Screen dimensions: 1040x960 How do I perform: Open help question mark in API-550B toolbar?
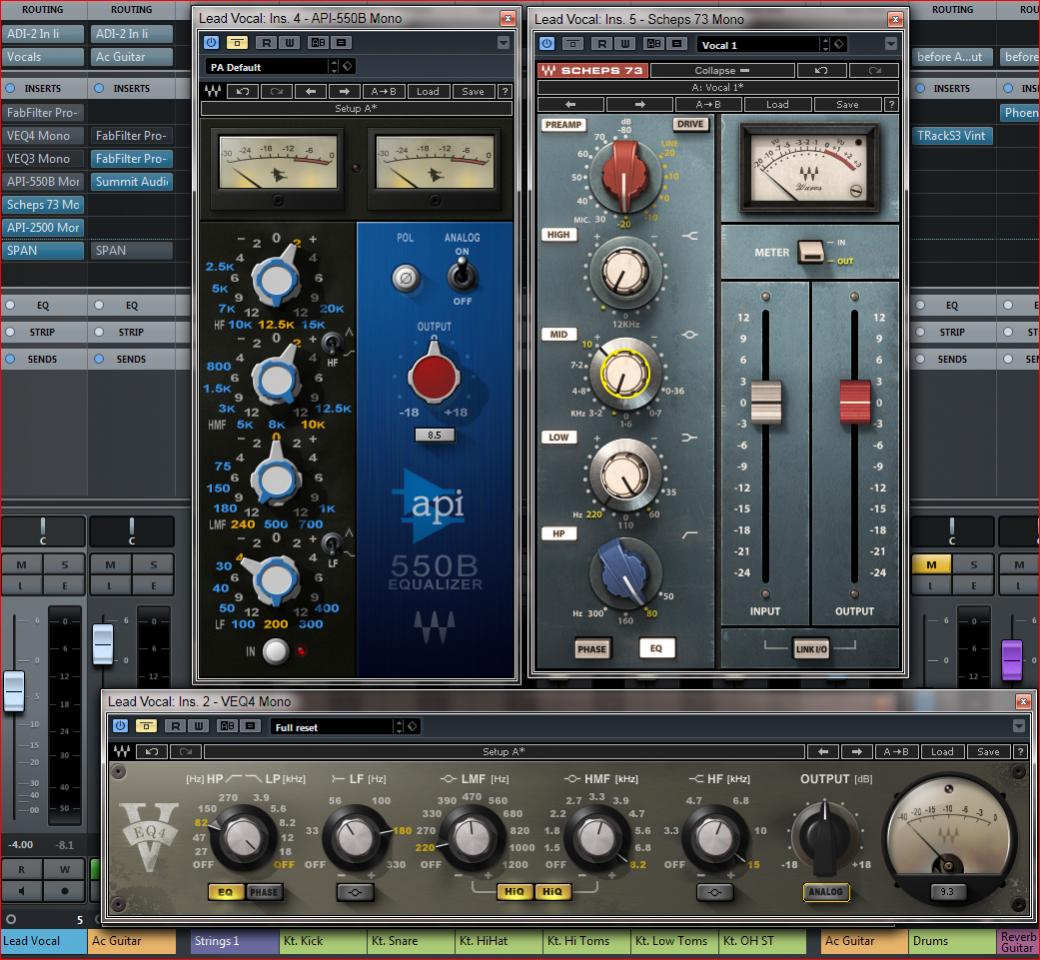505,92
